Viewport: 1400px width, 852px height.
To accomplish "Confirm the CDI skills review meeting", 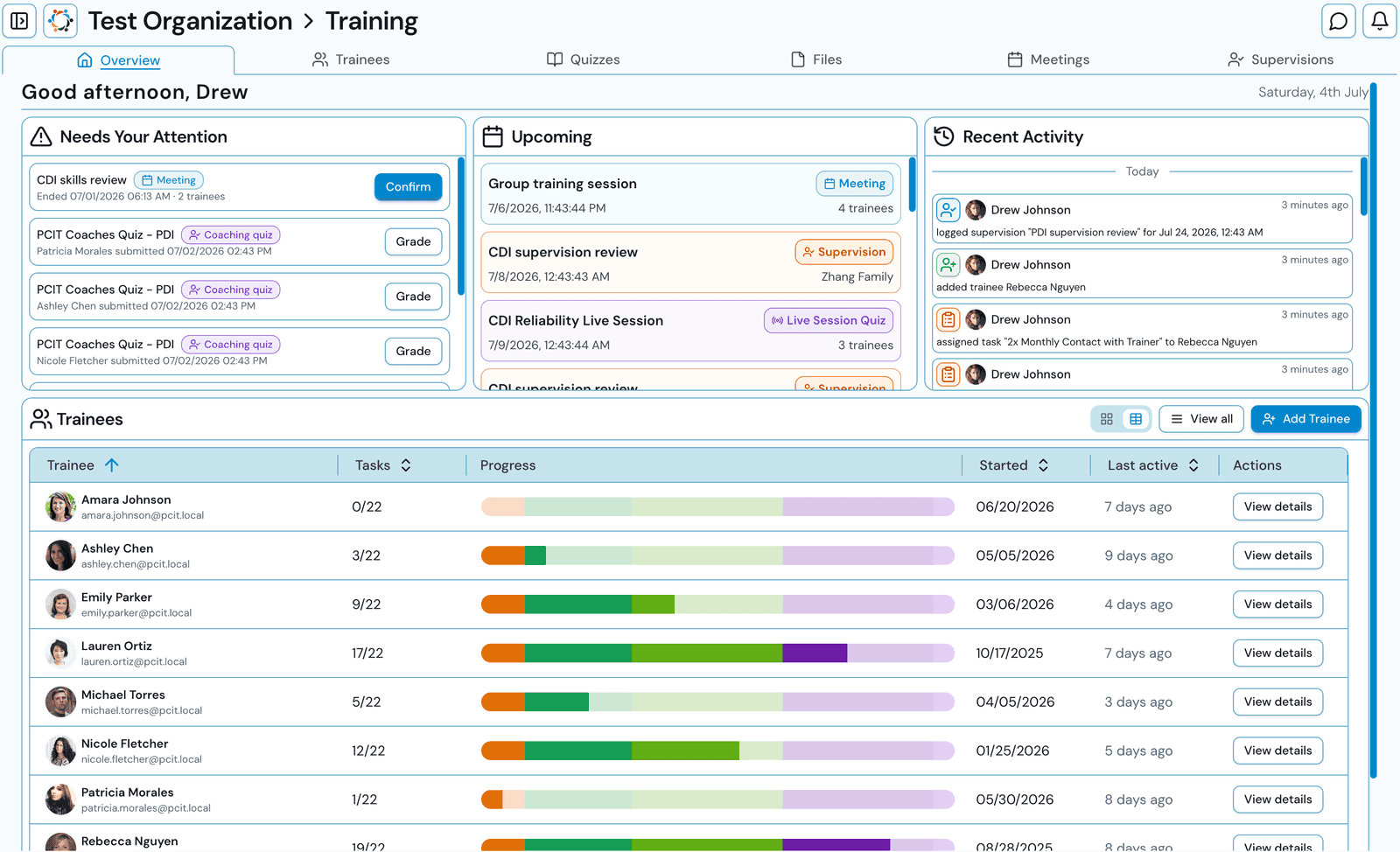I will tap(408, 187).
